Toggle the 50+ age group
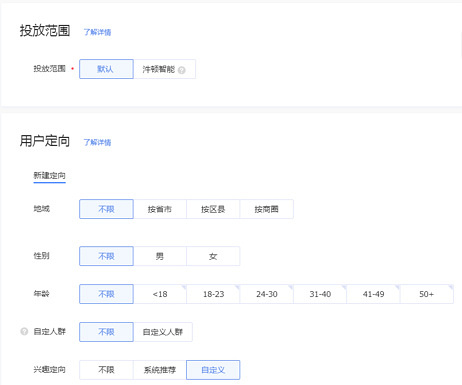 [x=427, y=294]
